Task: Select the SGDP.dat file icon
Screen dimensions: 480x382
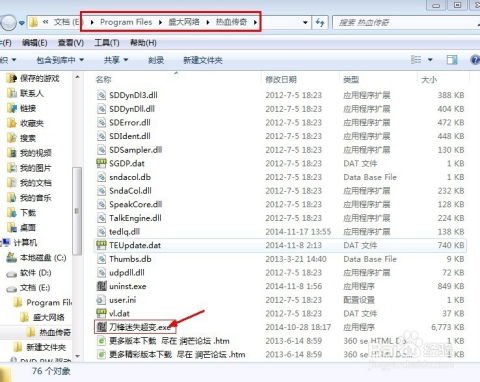Action: point(101,163)
